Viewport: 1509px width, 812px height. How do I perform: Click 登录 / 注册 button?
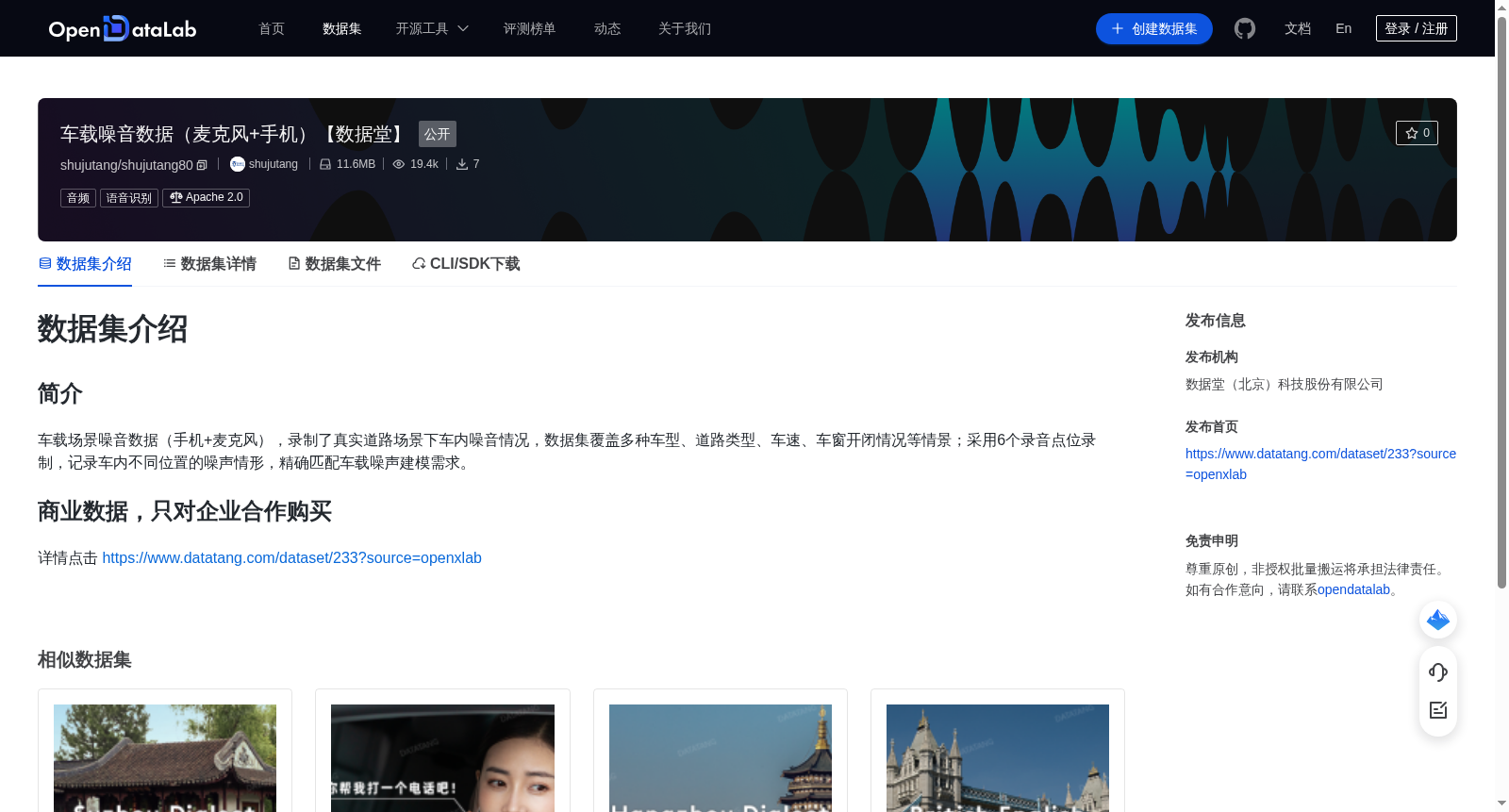click(x=1416, y=28)
